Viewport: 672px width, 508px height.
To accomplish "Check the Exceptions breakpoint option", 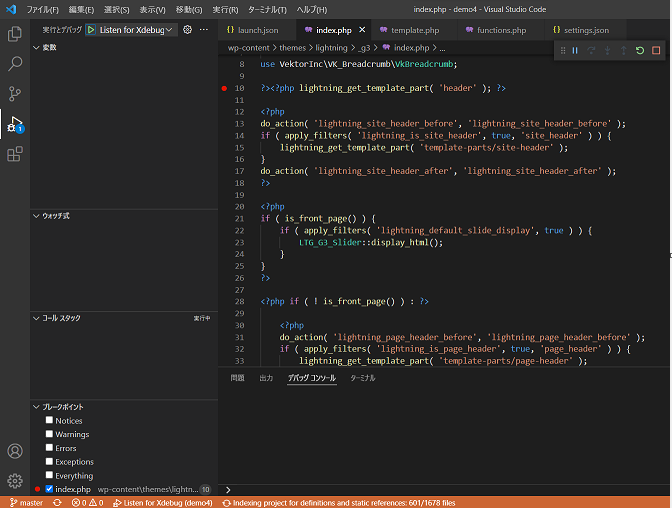I will coord(49,462).
